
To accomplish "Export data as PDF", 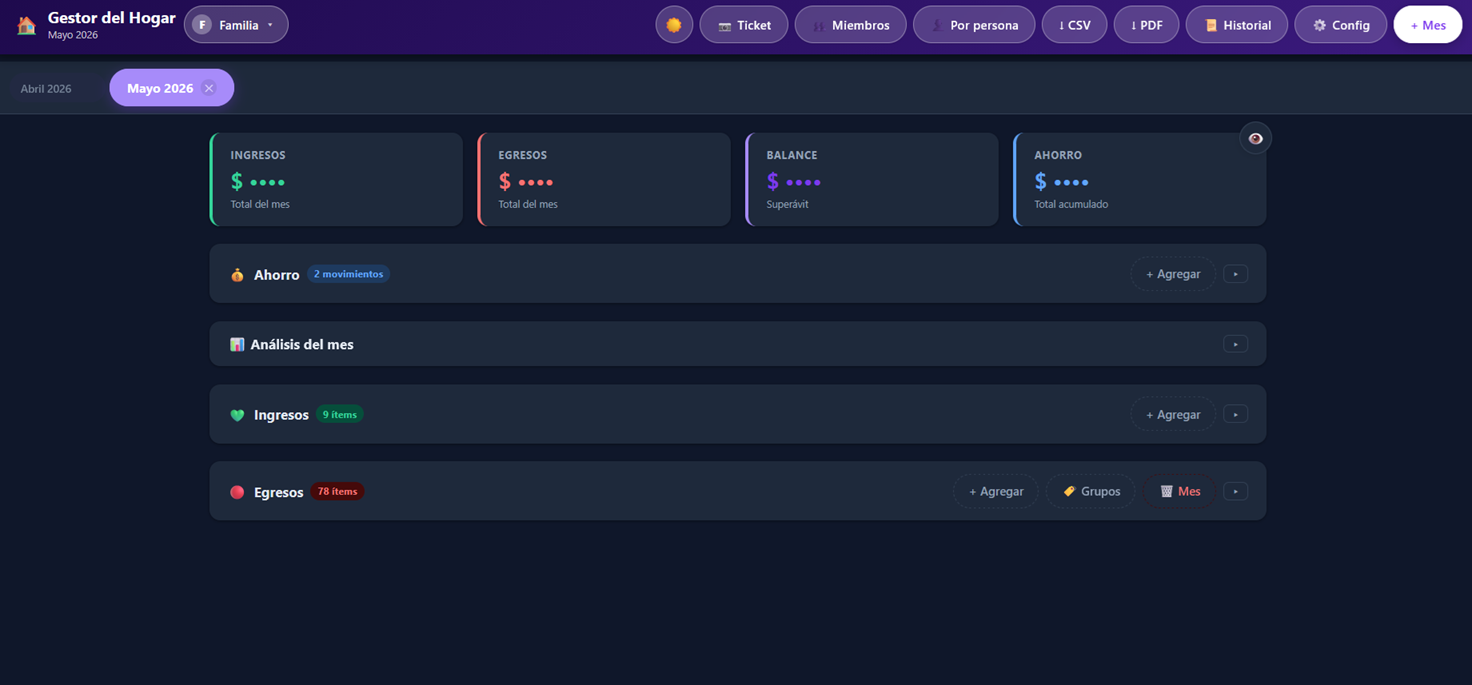I will 1146,25.
